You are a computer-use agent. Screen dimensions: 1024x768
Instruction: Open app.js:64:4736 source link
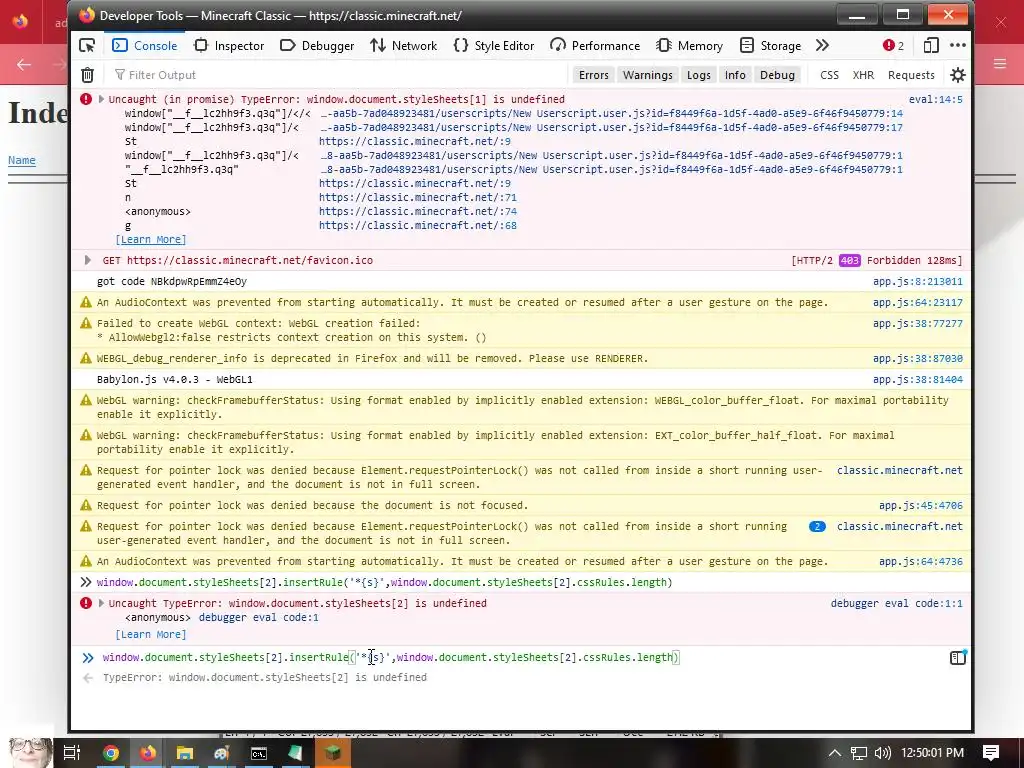[921, 562]
